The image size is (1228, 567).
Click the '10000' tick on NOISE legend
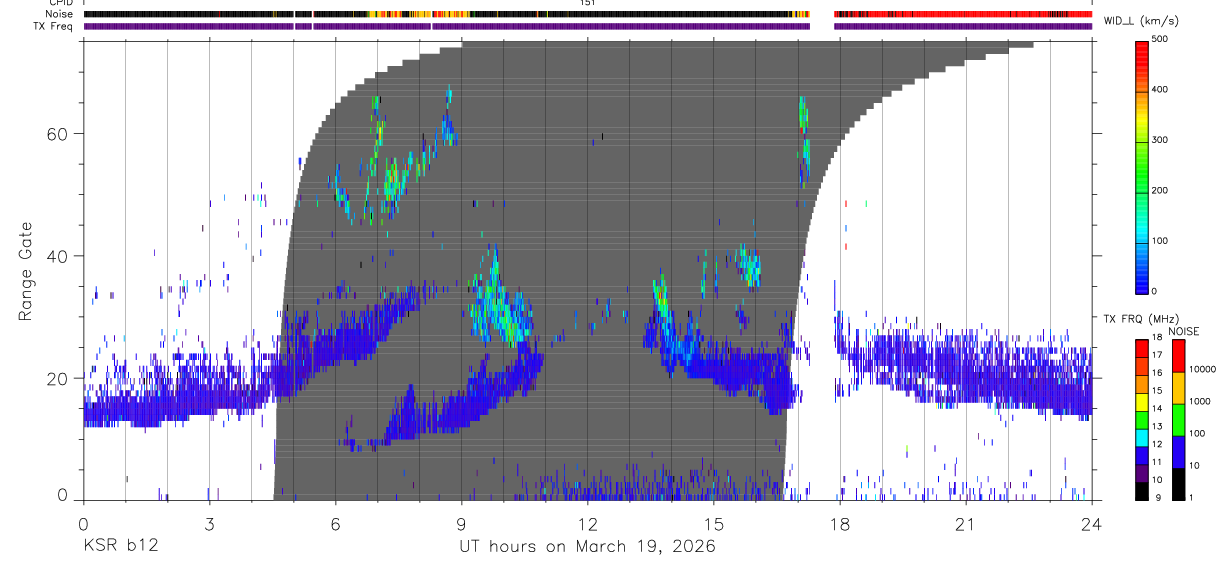pos(1204,370)
